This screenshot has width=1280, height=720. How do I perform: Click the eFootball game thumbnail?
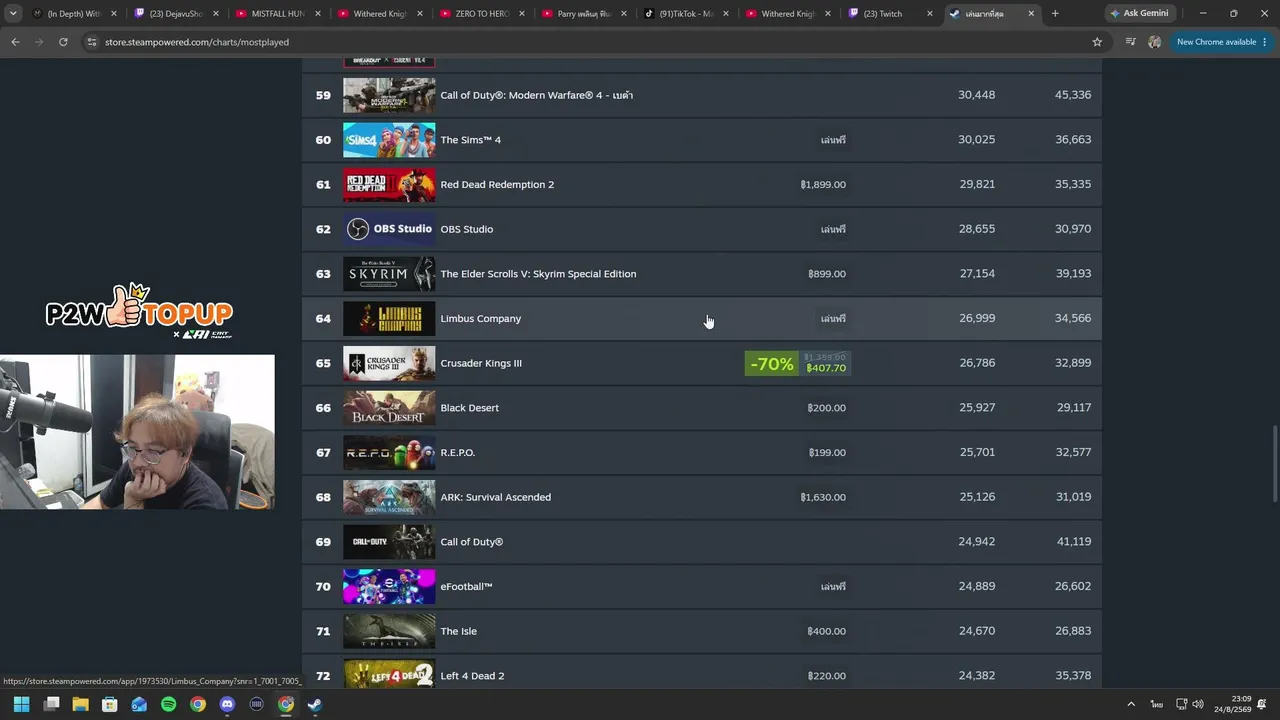tap(389, 587)
